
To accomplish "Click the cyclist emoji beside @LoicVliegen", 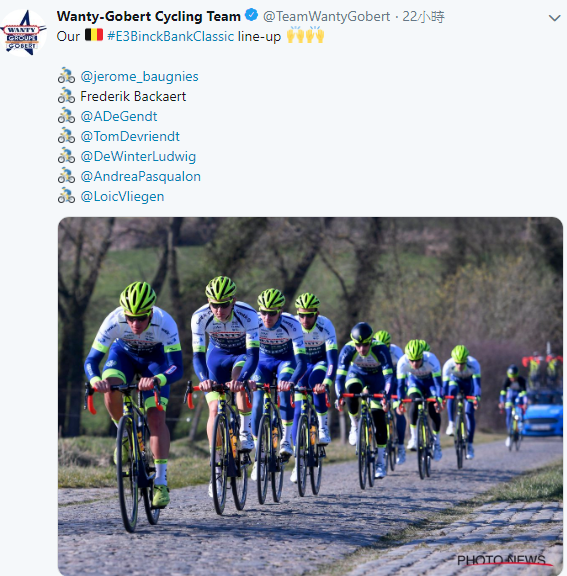I will 66,195.
